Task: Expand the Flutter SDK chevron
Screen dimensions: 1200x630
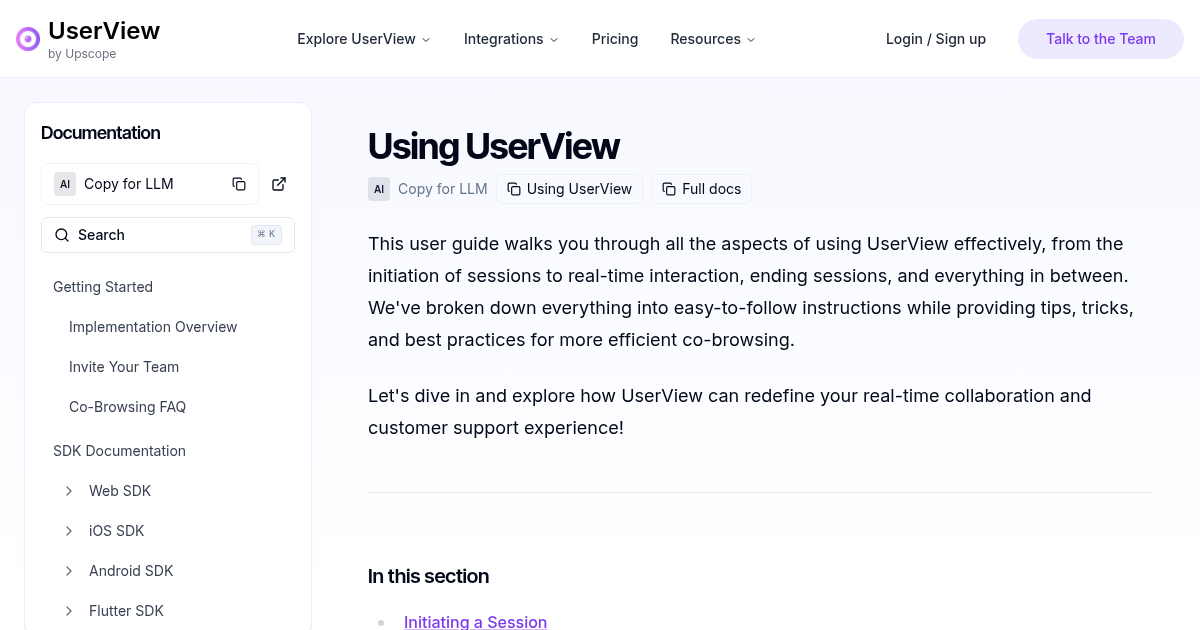Action: tap(69, 611)
